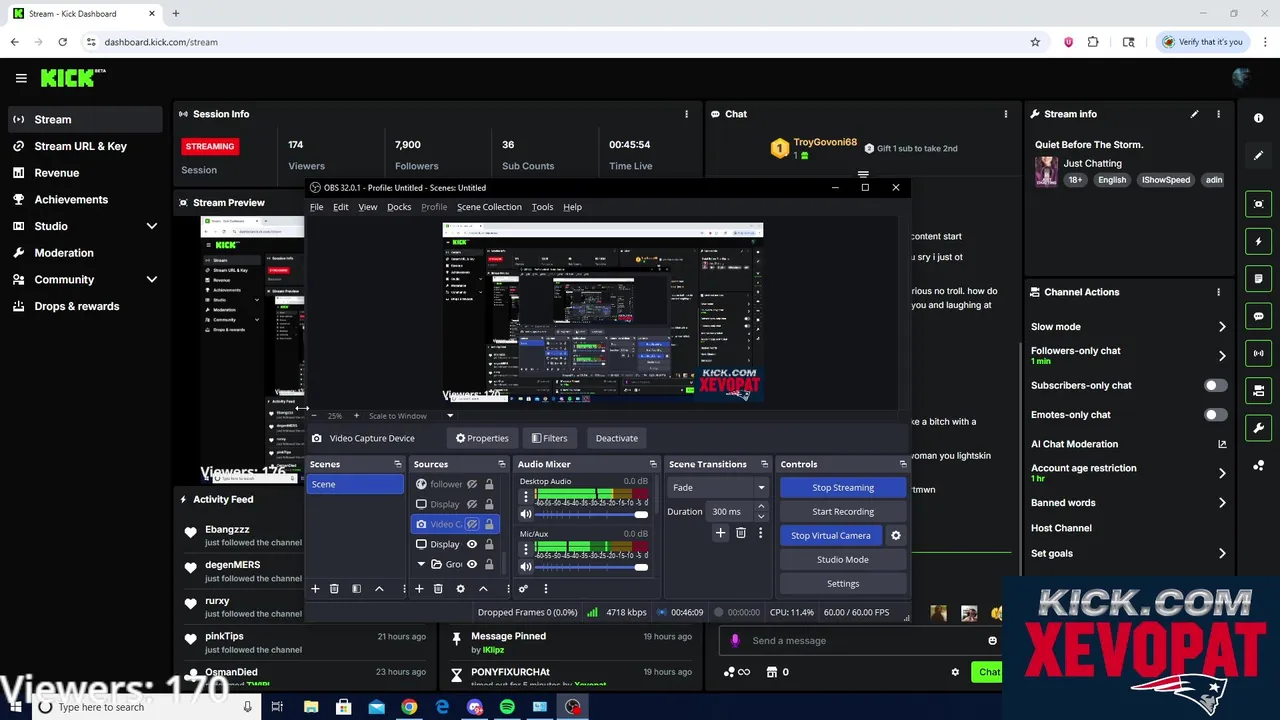Add a new scene in OBS
1280x720 pixels.
click(315, 589)
